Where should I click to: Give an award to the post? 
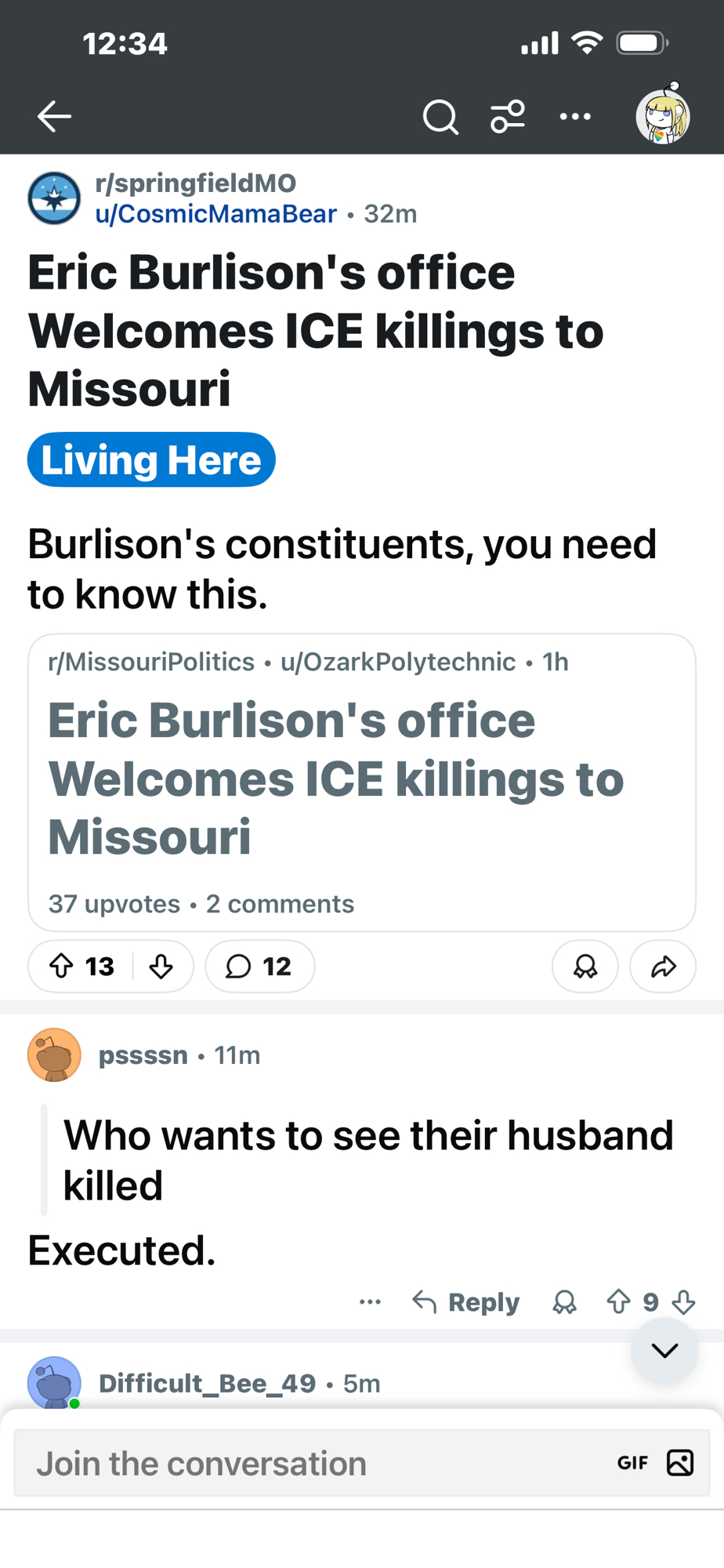tap(585, 966)
